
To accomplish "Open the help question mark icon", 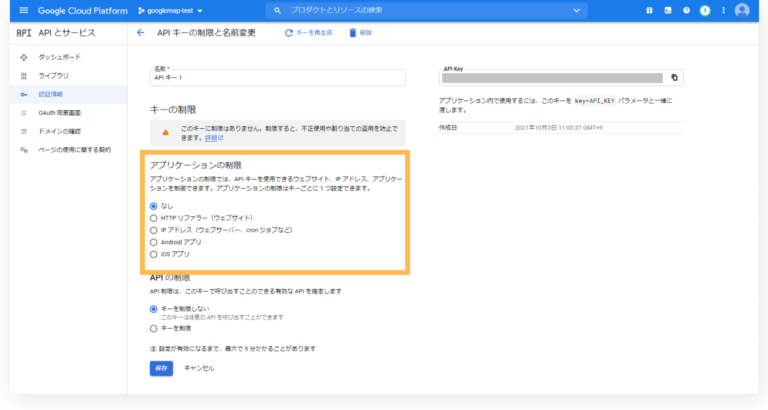I will click(x=686, y=10).
